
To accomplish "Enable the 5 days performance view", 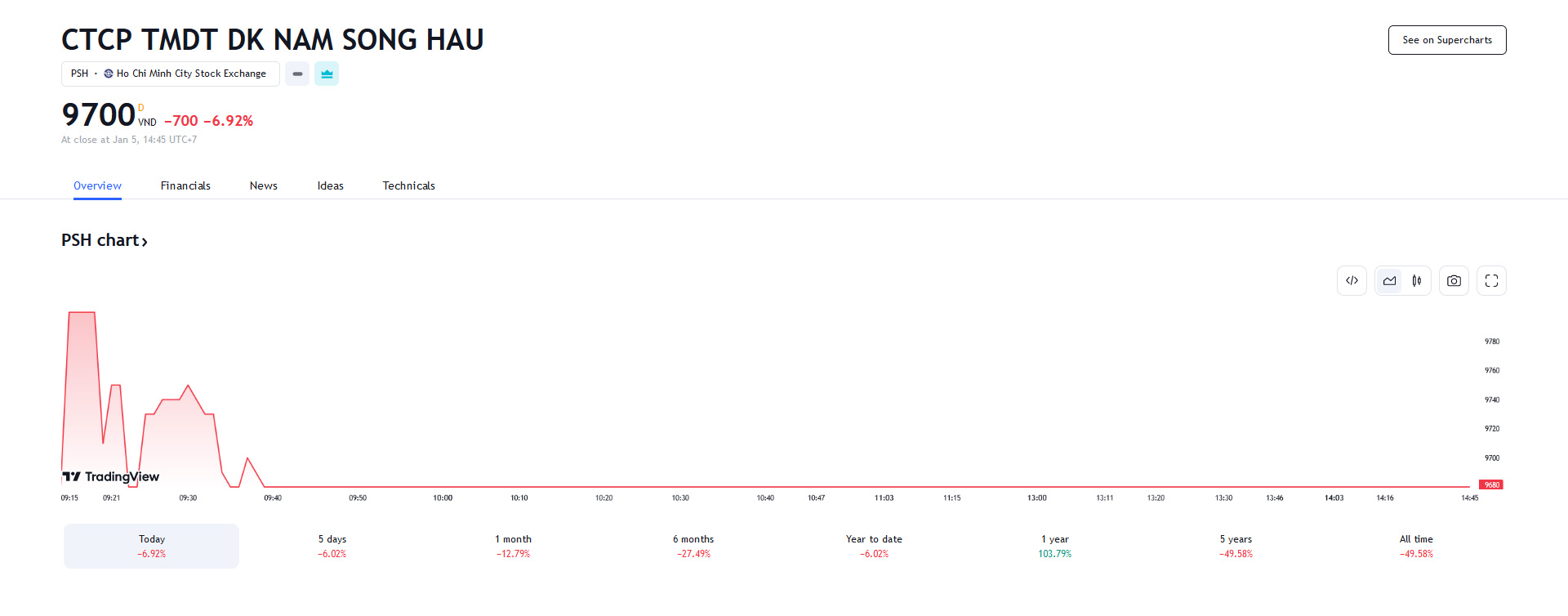I will pos(332,546).
